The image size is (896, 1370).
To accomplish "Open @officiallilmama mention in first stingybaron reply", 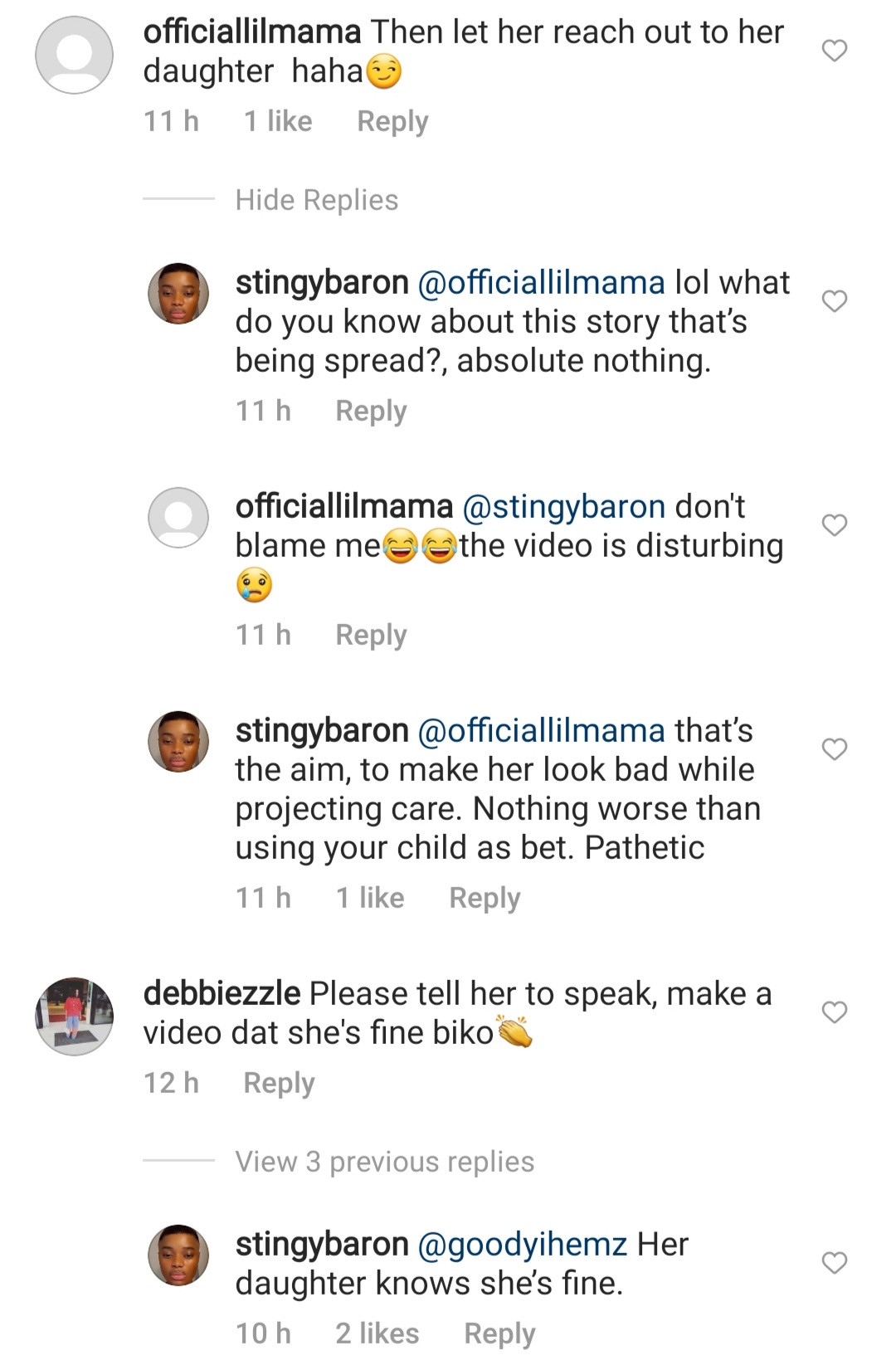I will [x=541, y=283].
